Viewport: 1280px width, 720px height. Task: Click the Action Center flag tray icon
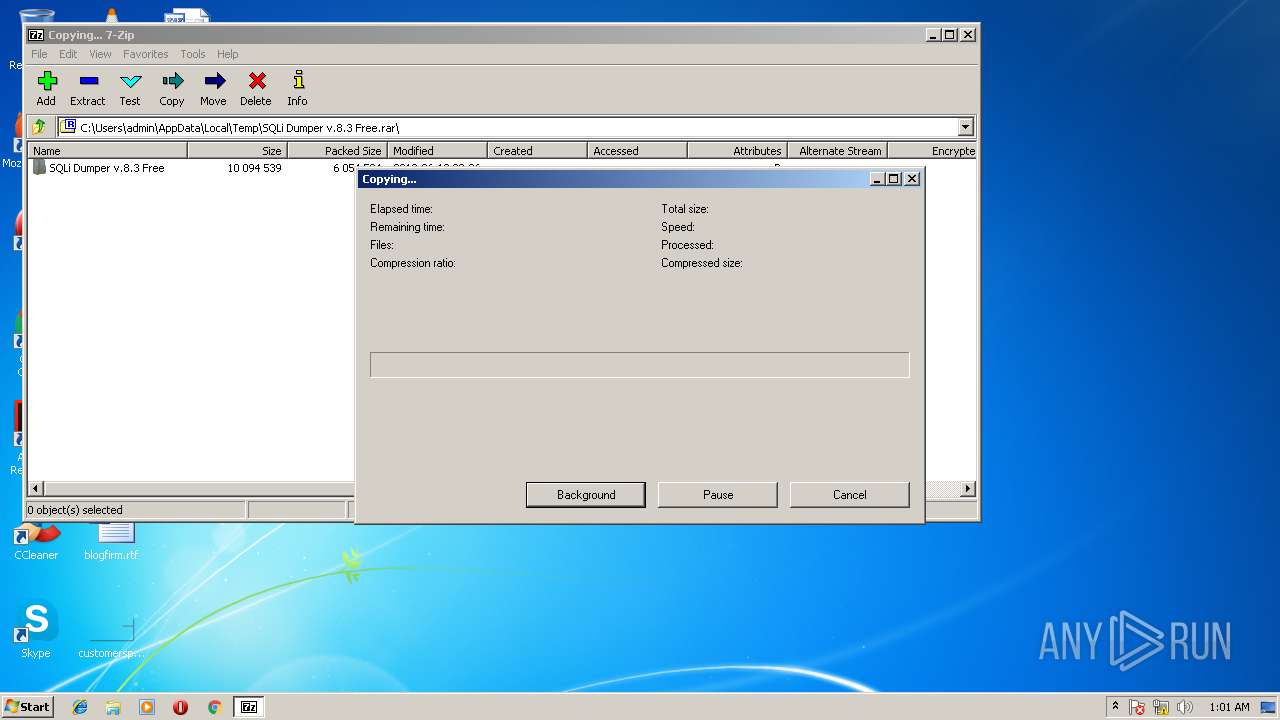[x=1137, y=707]
